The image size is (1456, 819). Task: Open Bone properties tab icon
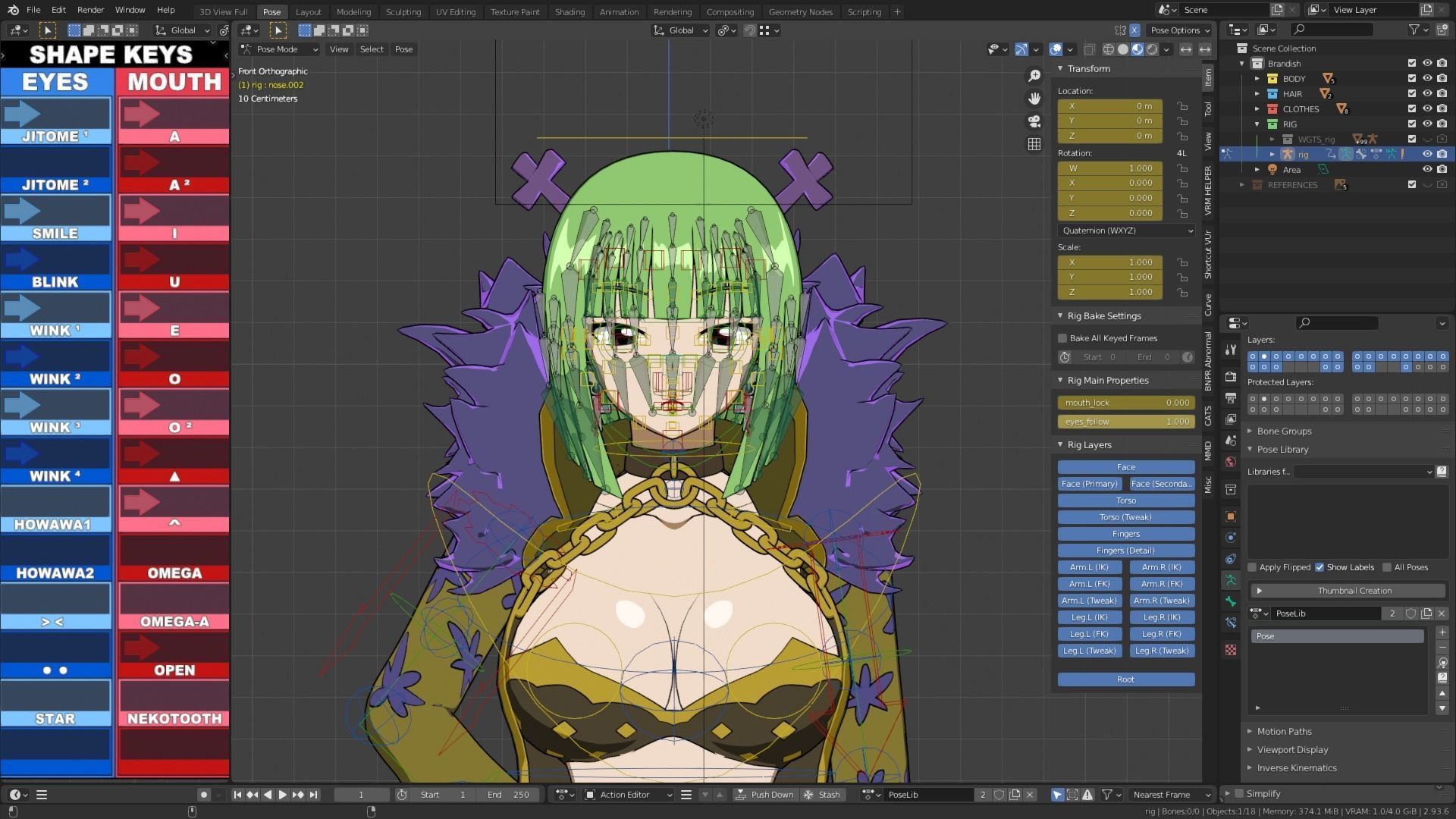(x=1230, y=601)
